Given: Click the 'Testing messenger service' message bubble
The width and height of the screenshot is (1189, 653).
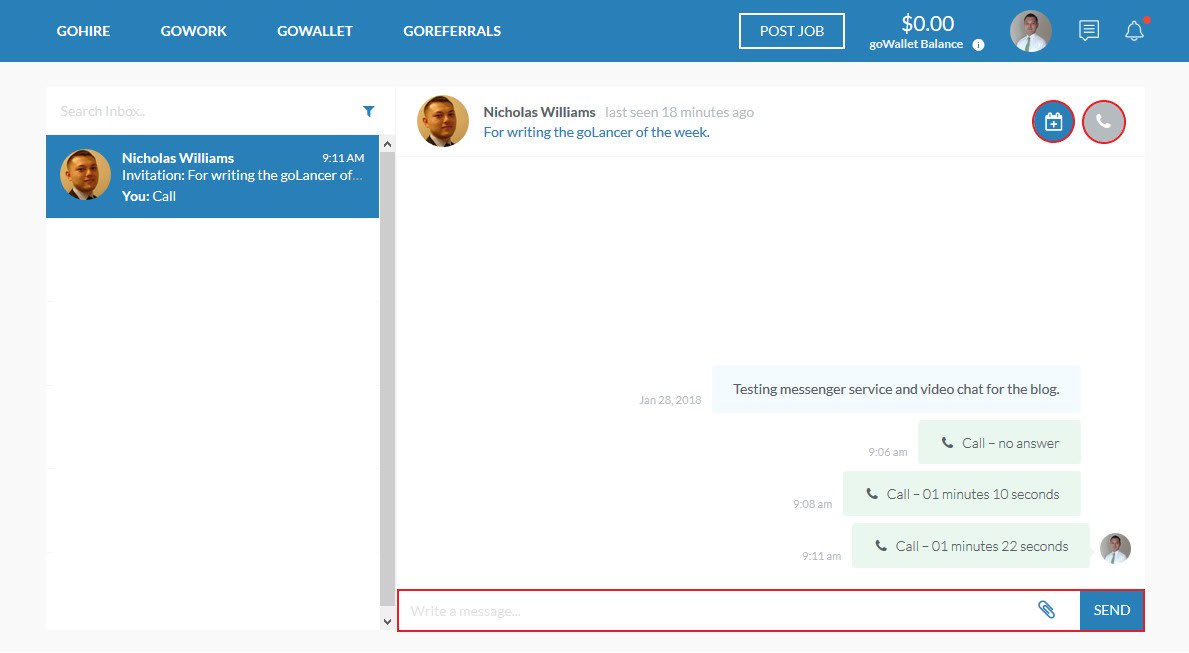Looking at the screenshot, I should (896, 389).
